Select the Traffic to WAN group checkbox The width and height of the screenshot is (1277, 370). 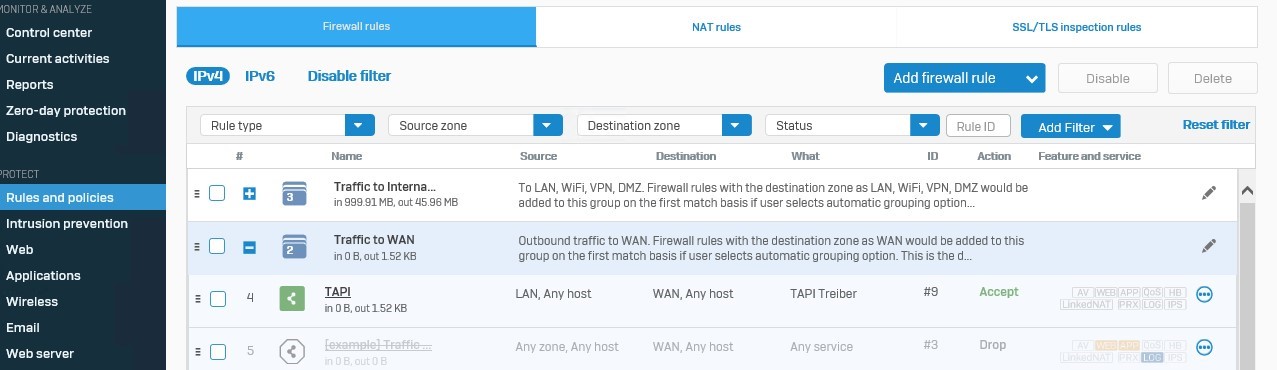pyautogui.click(x=217, y=246)
